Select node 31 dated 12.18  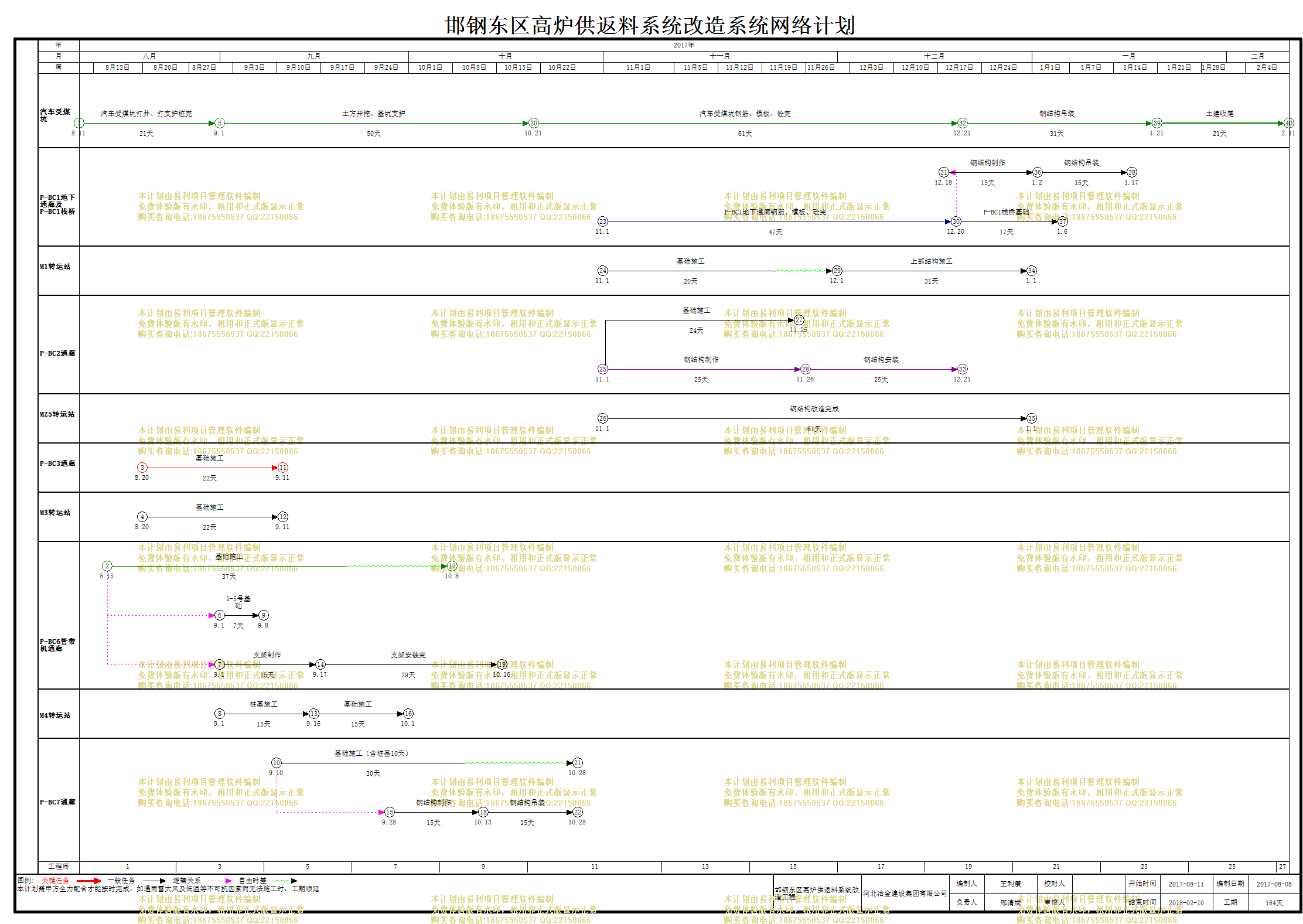[944, 172]
